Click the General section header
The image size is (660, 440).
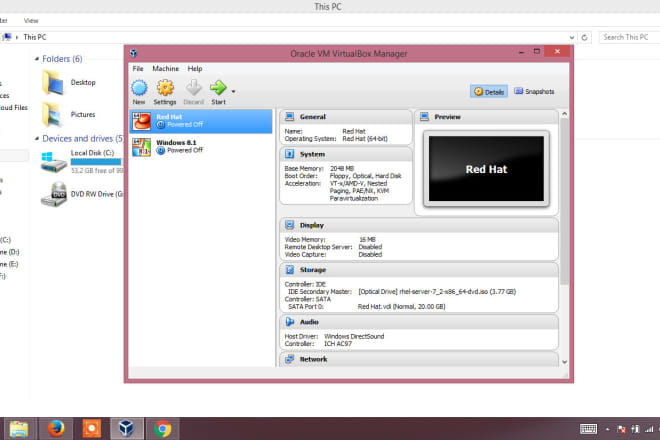tap(346, 117)
